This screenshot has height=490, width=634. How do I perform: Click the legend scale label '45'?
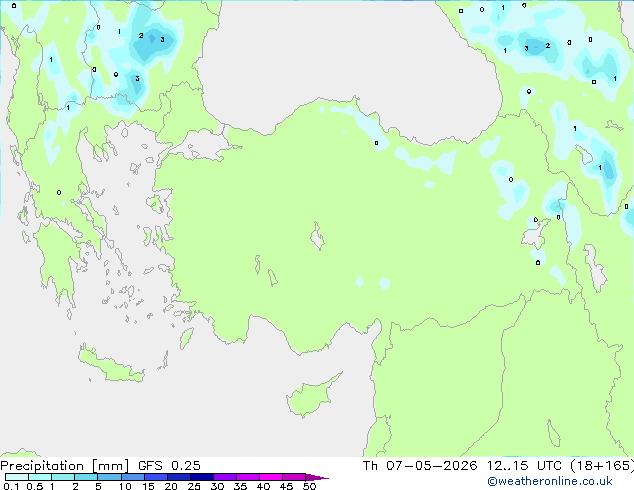click(x=287, y=486)
